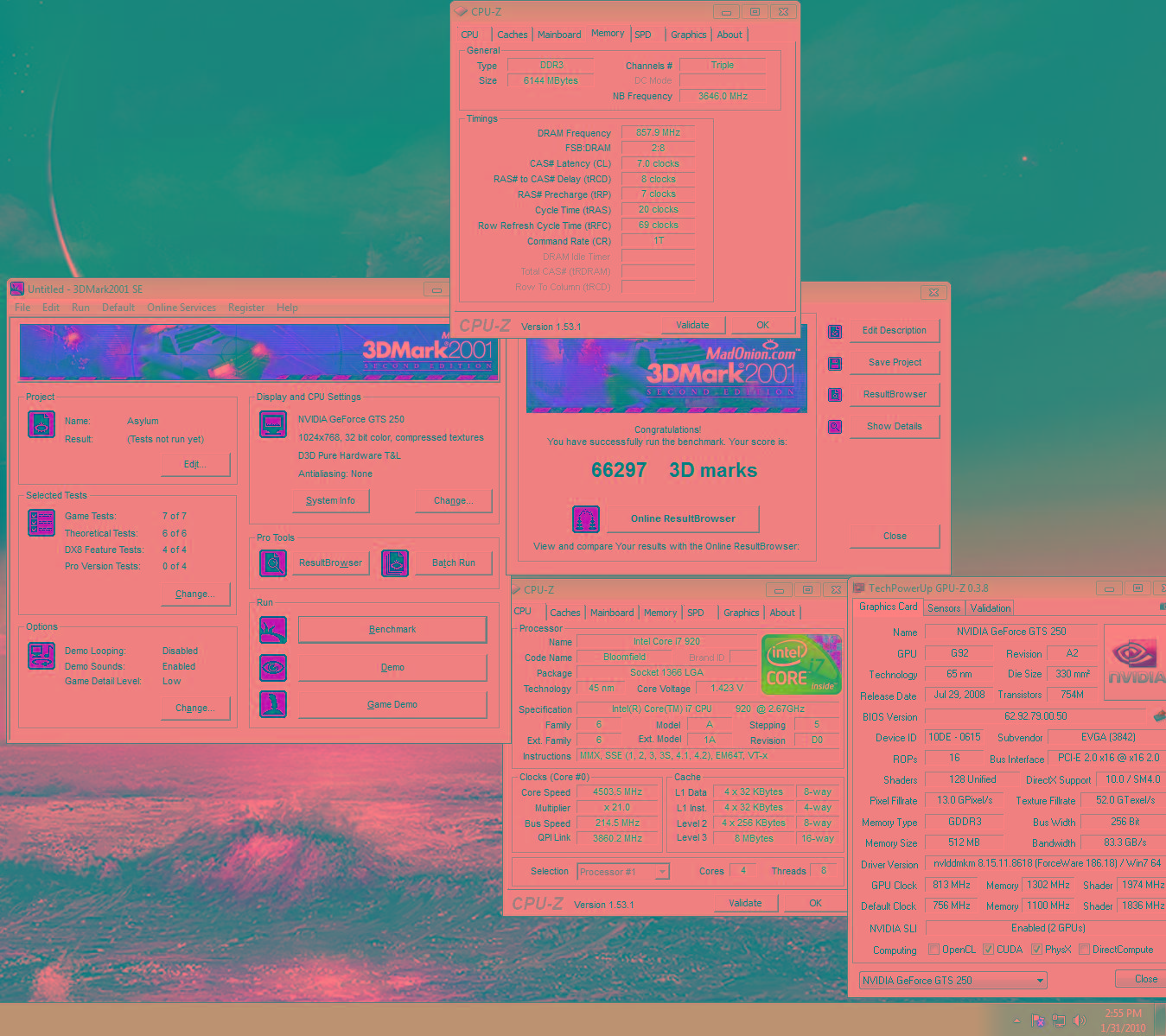The width and height of the screenshot is (1166, 1036).
Task: Click the icon next to Edit Description
Action: [x=835, y=331]
